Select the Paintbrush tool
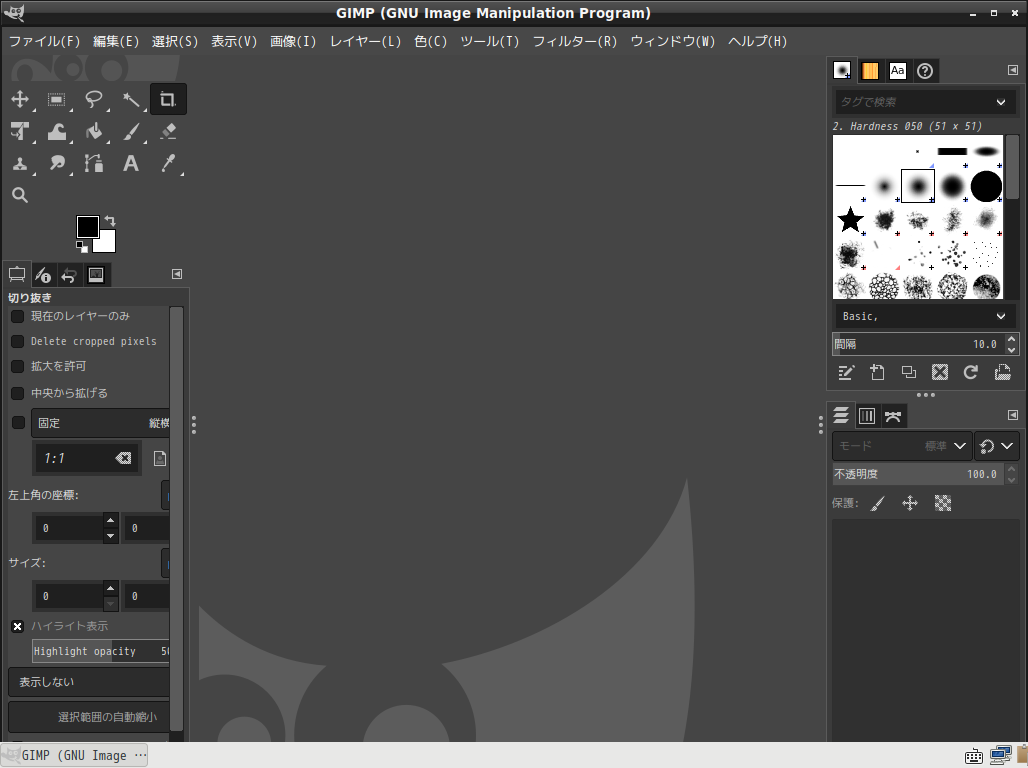Image resolution: width=1028 pixels, height=768 pixels. pyautogui.click(x=131, y=131)
